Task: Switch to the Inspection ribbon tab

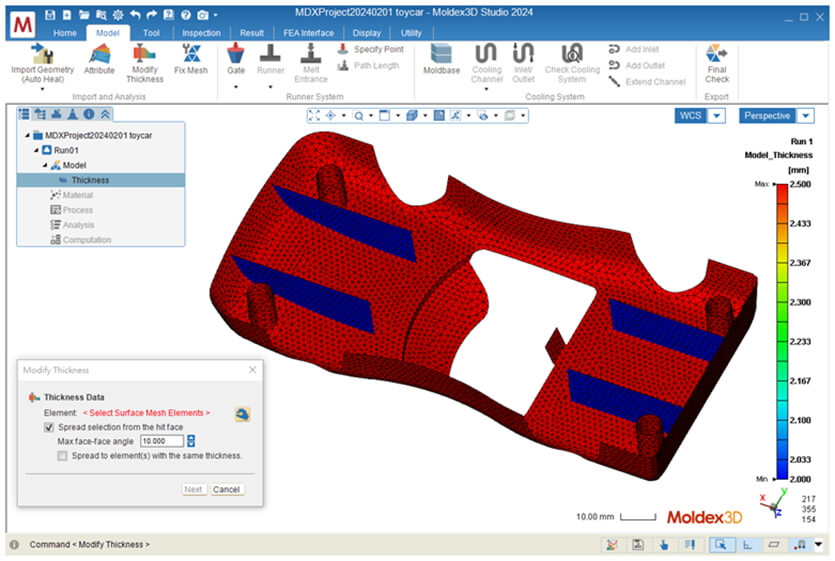Action: point(201,33)
